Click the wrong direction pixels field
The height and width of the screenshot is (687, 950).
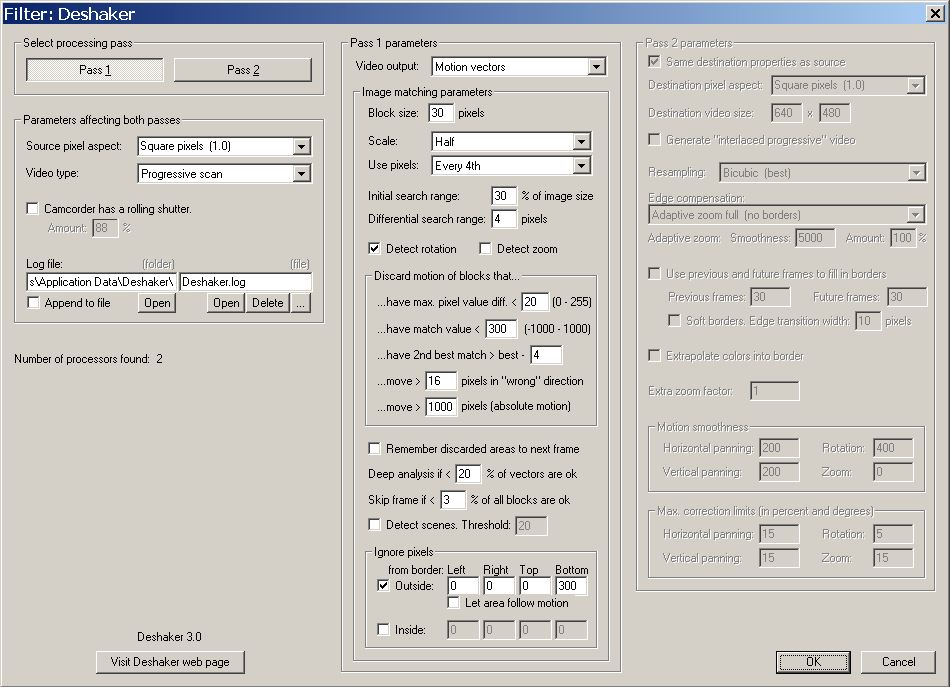coord(440,380)
